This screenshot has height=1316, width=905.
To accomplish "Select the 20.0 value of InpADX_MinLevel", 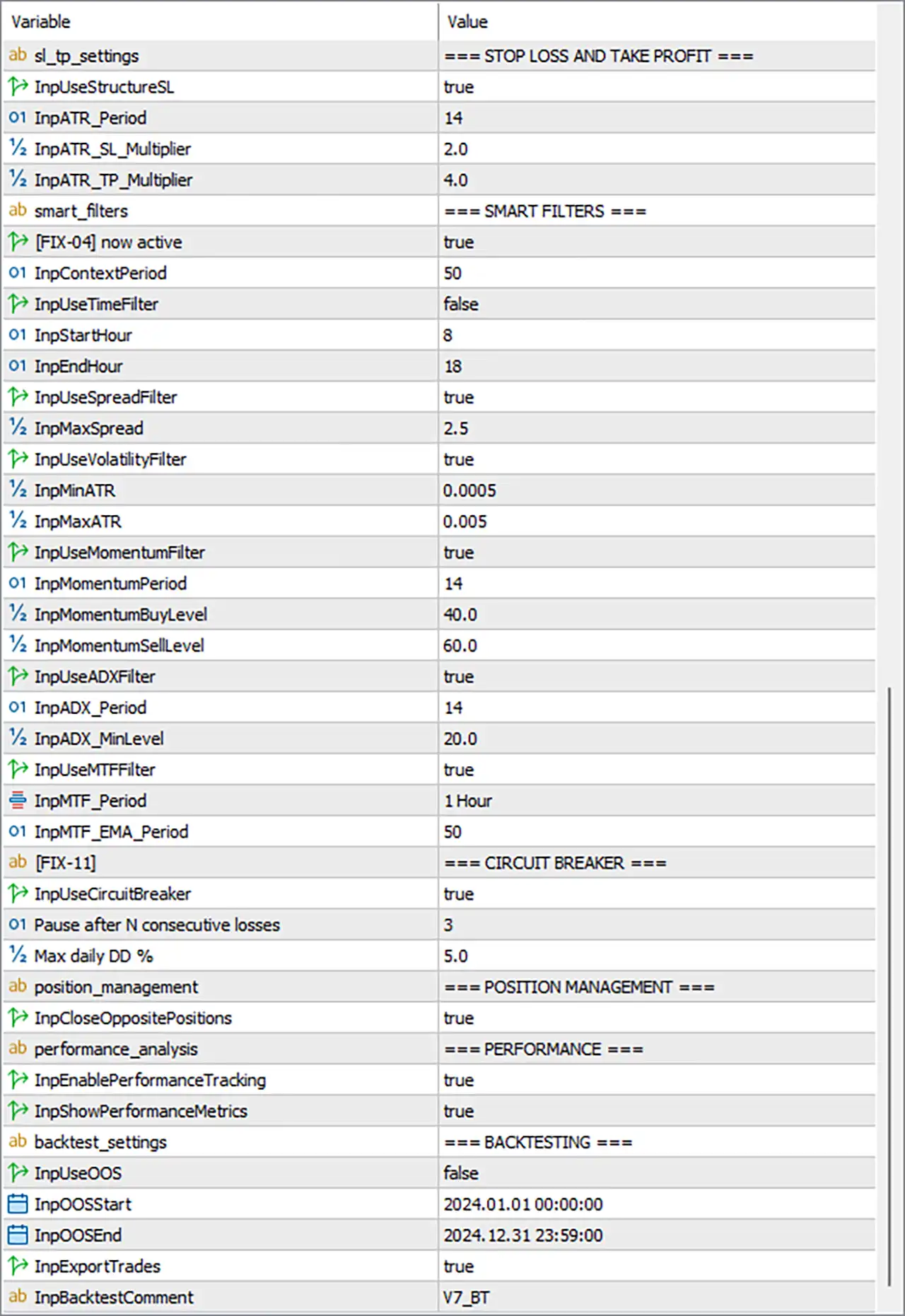I will [x=460, y=739].
